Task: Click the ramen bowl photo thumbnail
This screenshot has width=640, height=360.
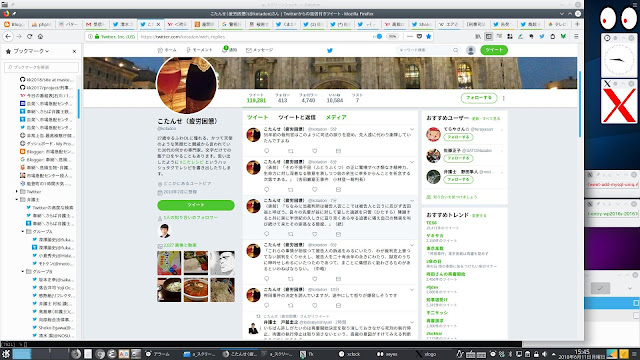Action: point(196,290)
